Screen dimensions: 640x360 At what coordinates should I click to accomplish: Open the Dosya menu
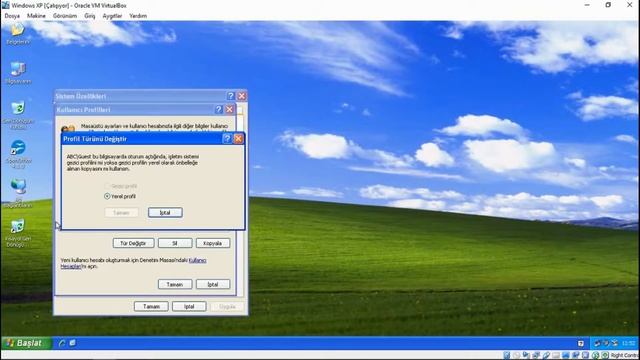[x=12, y=16]
